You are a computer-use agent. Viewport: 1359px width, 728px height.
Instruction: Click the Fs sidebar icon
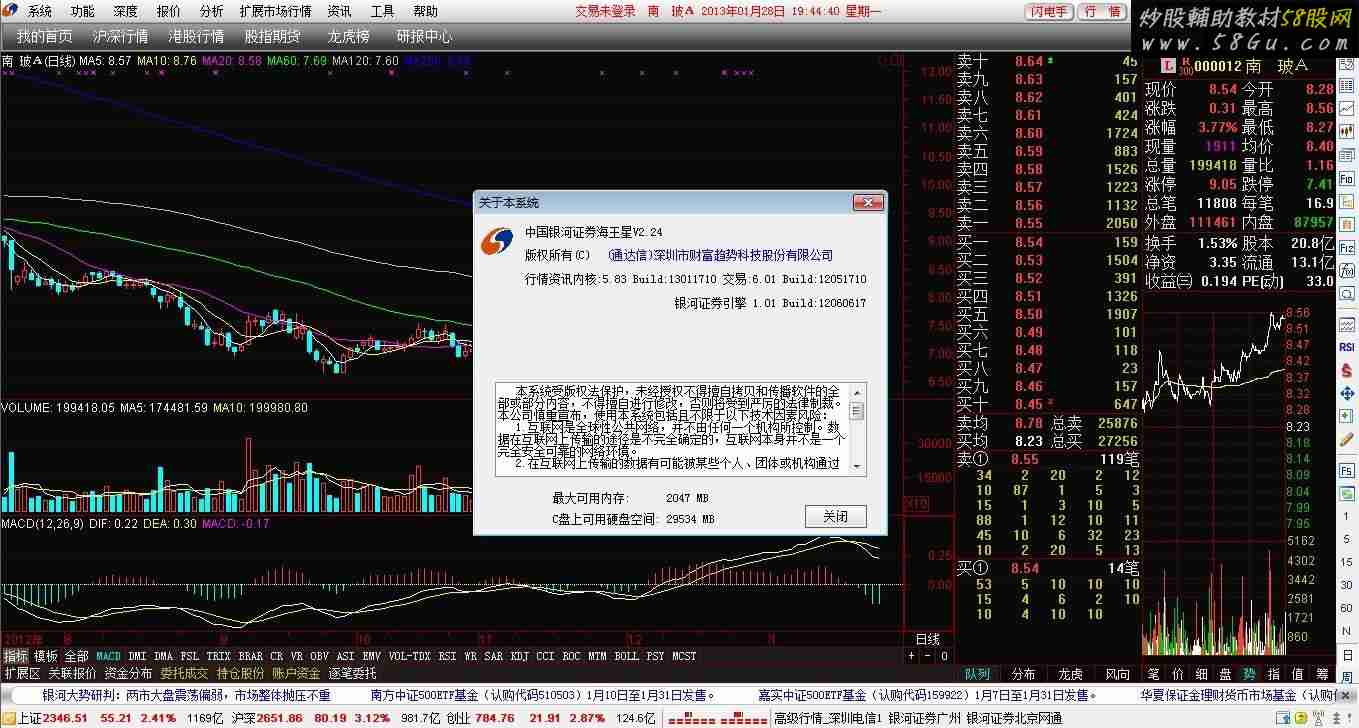tap(1347, 471)
